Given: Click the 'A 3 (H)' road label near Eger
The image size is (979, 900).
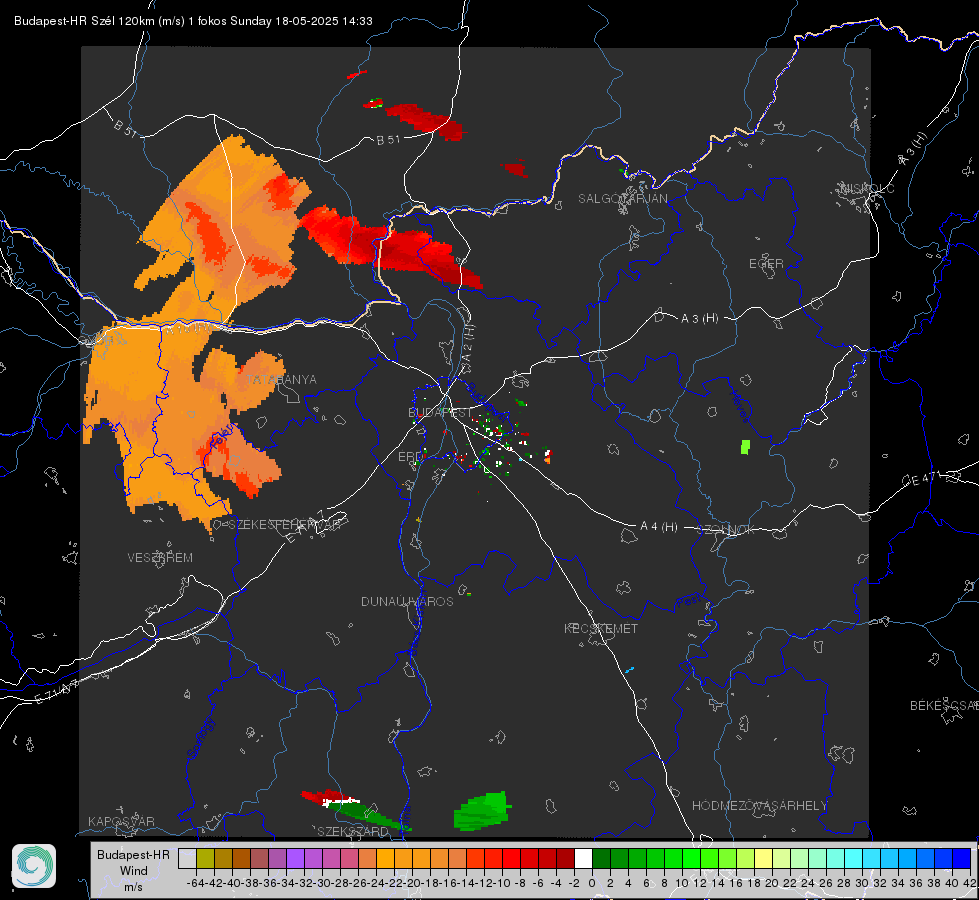Looking at the screenshot, I should click(x=699, y=319).
